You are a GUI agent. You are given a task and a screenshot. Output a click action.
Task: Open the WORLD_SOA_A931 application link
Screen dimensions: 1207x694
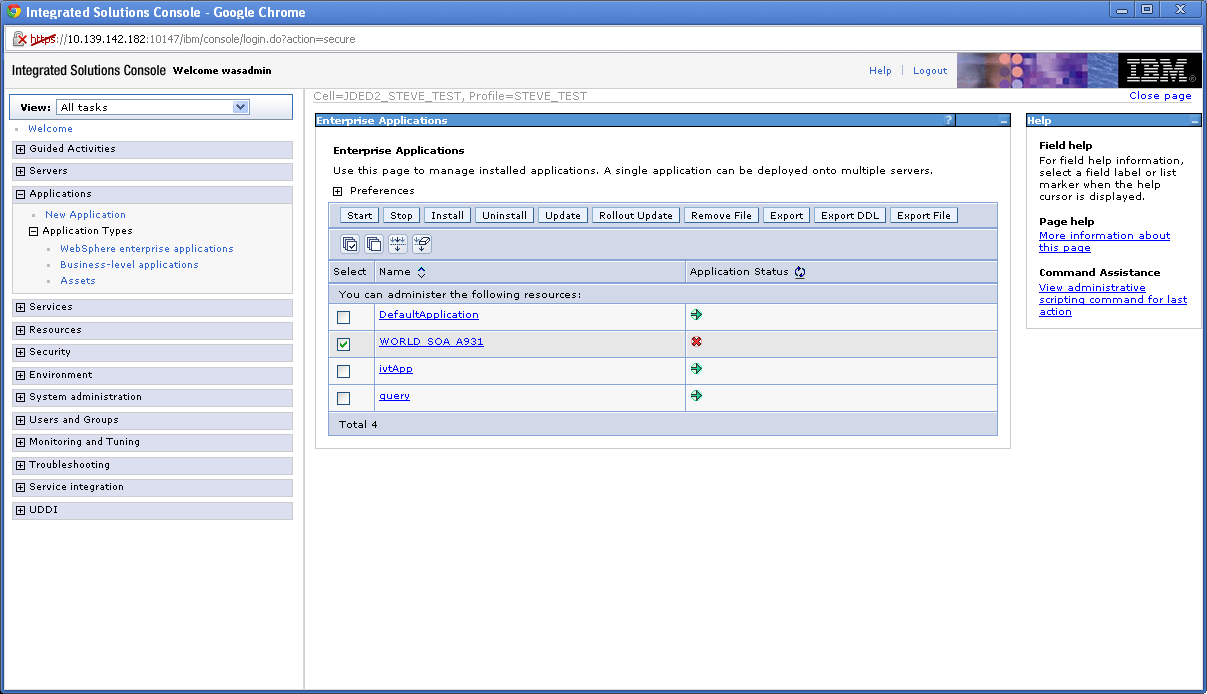pos(431,342)
